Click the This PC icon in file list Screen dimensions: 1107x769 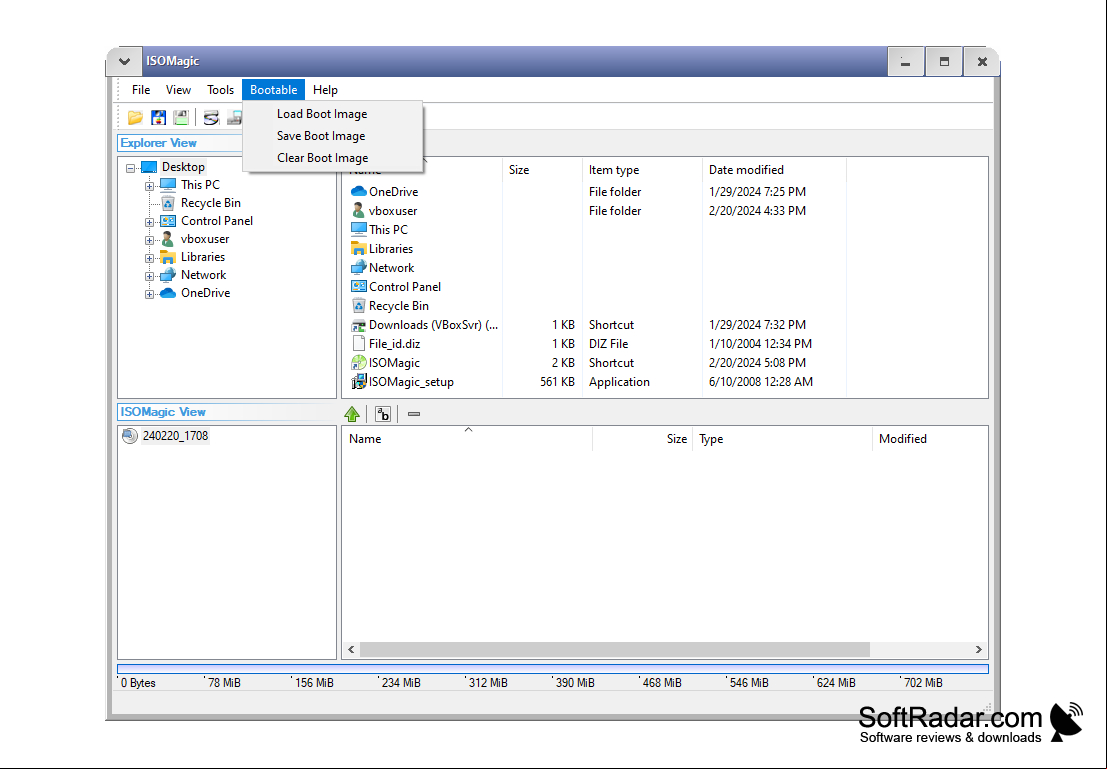359,229
